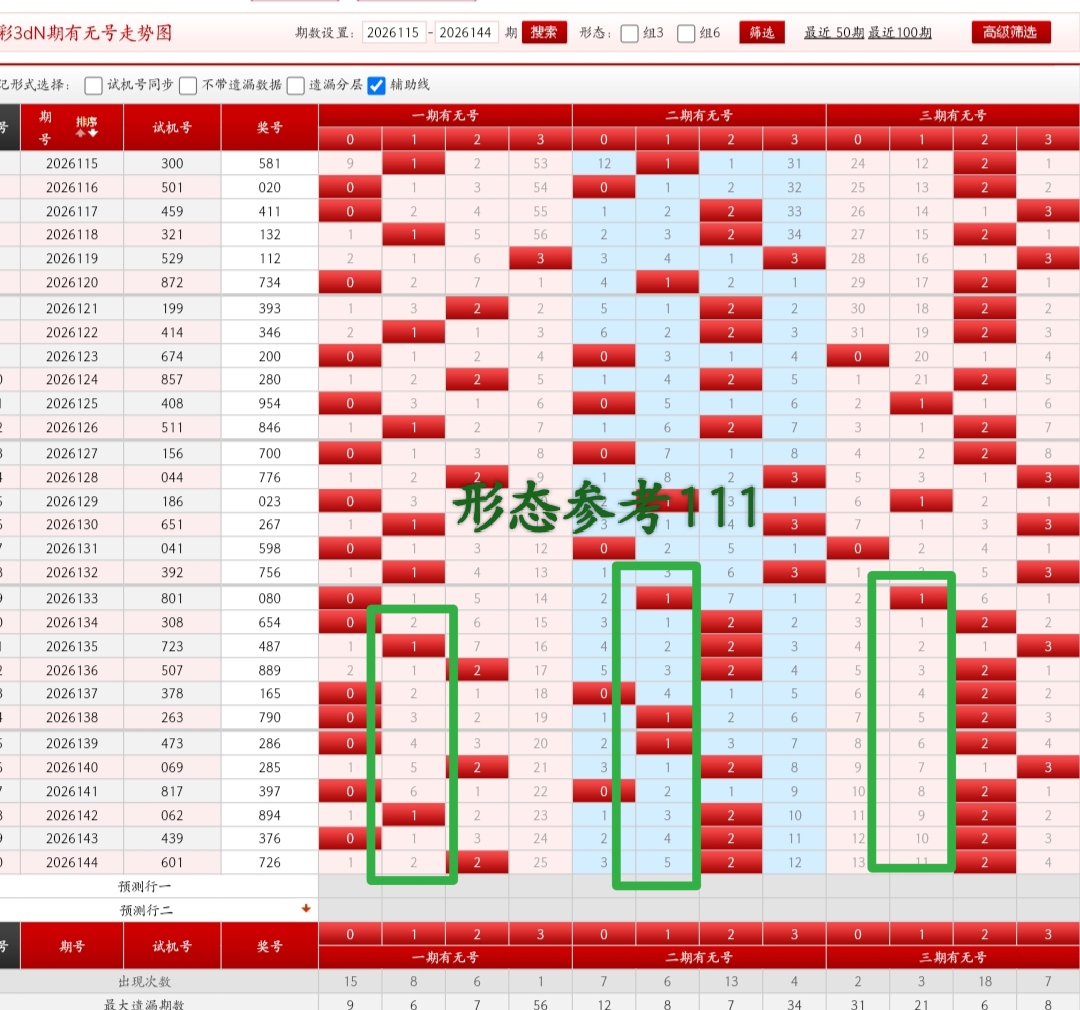Select 试机号 value 300
Viewport: 1080px width, 1010px height.
(x=172, y=163)
